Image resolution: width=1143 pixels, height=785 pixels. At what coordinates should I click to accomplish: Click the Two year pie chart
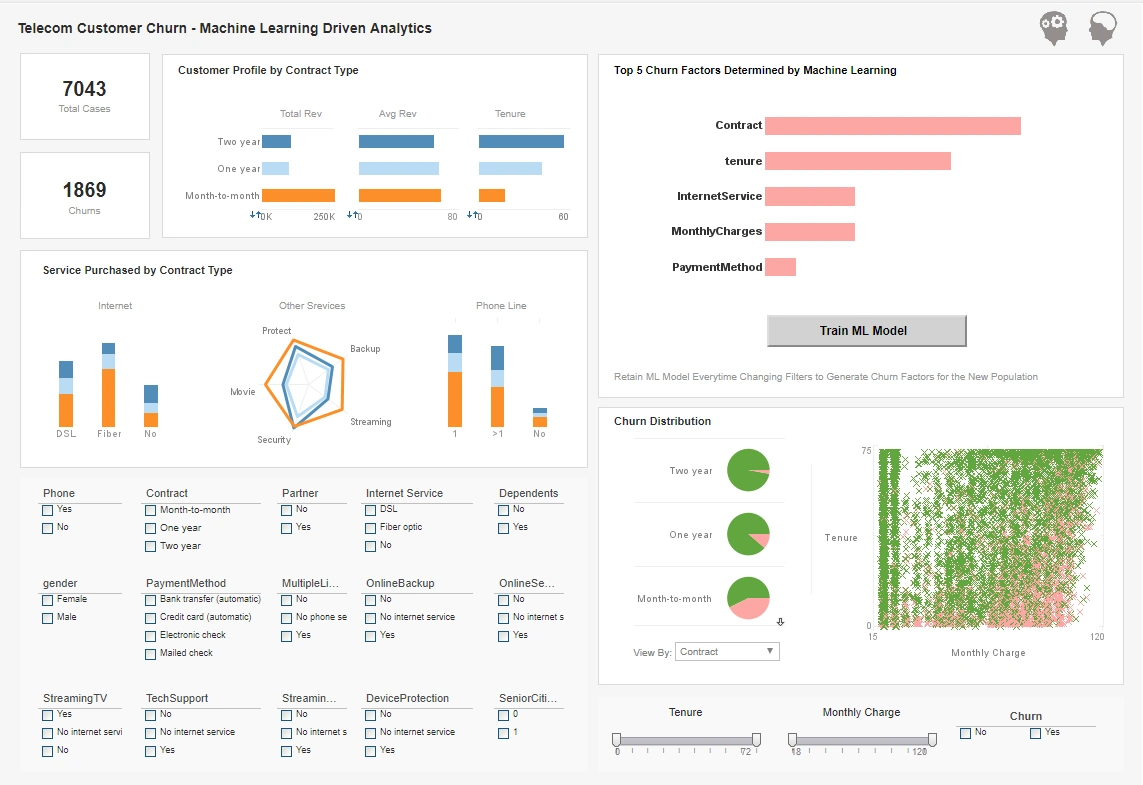[x=748, y=470]
